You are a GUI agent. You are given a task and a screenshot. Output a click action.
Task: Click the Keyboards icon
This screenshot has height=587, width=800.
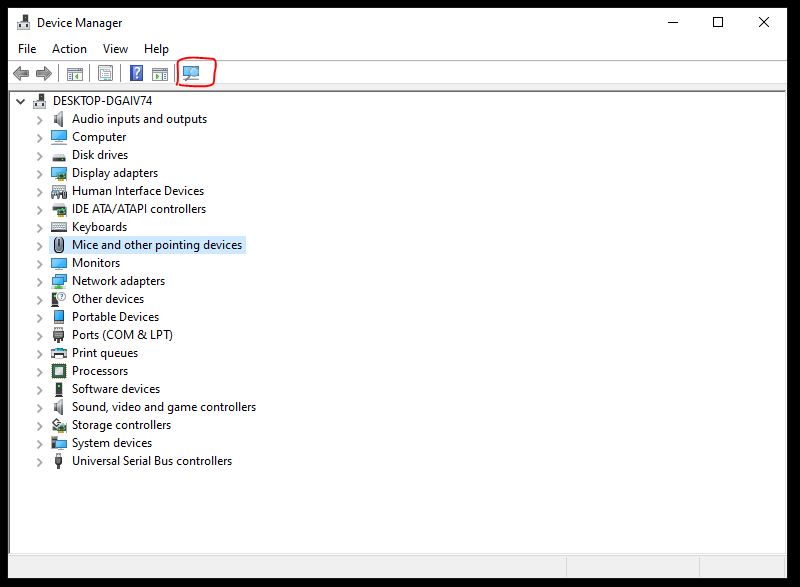click(x=59, y=227)
